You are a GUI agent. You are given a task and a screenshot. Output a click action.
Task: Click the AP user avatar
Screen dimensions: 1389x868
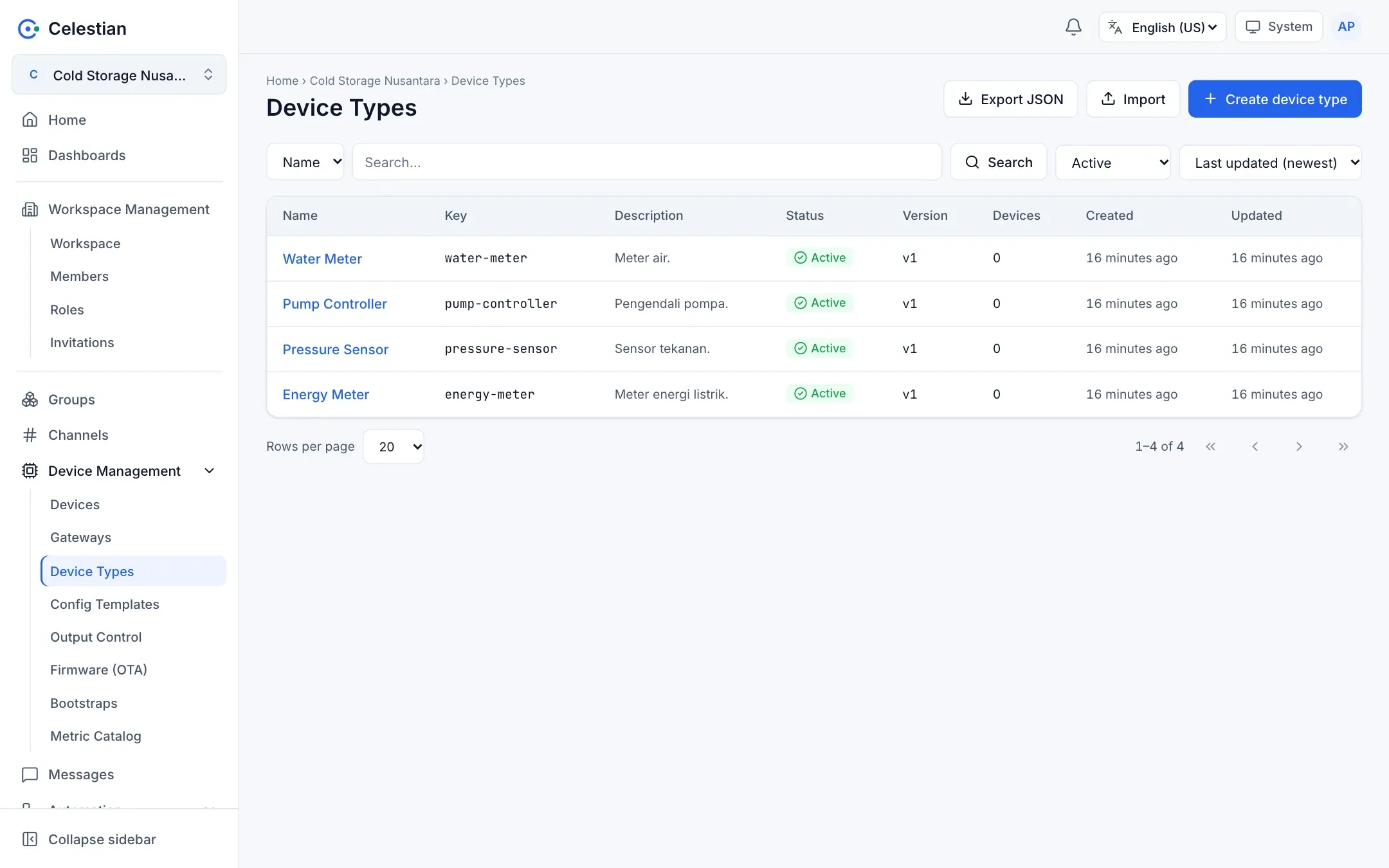[1346, 27]
